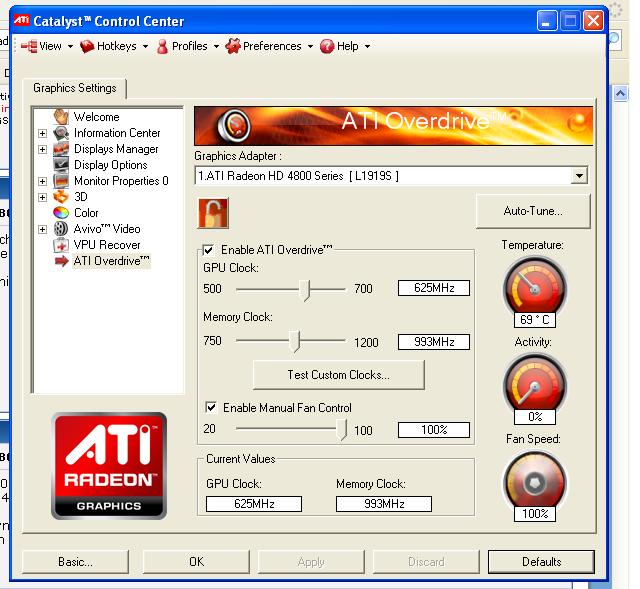Click the Monitor Properties 0 icon
Image resolution: width=640 pixels, height=589 pixels.
[x=61, y=180]
